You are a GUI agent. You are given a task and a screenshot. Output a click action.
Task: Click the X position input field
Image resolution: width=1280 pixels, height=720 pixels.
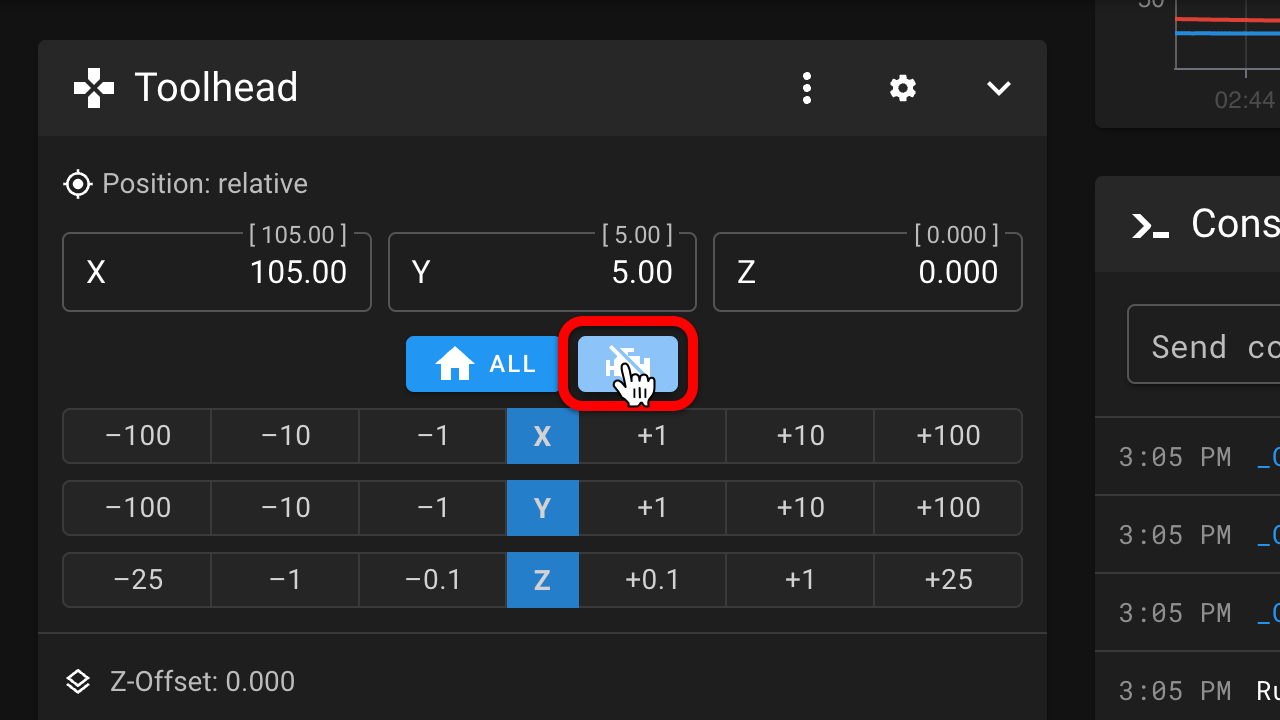217,272
